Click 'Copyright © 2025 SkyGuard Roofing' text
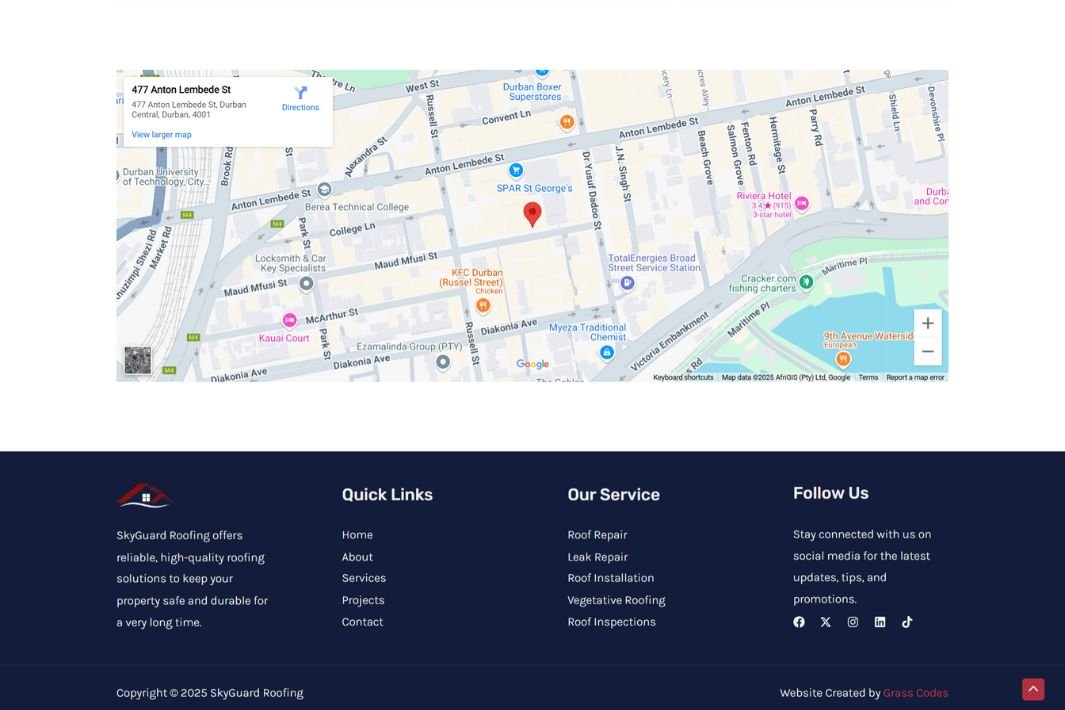 [x=210, y=693]
